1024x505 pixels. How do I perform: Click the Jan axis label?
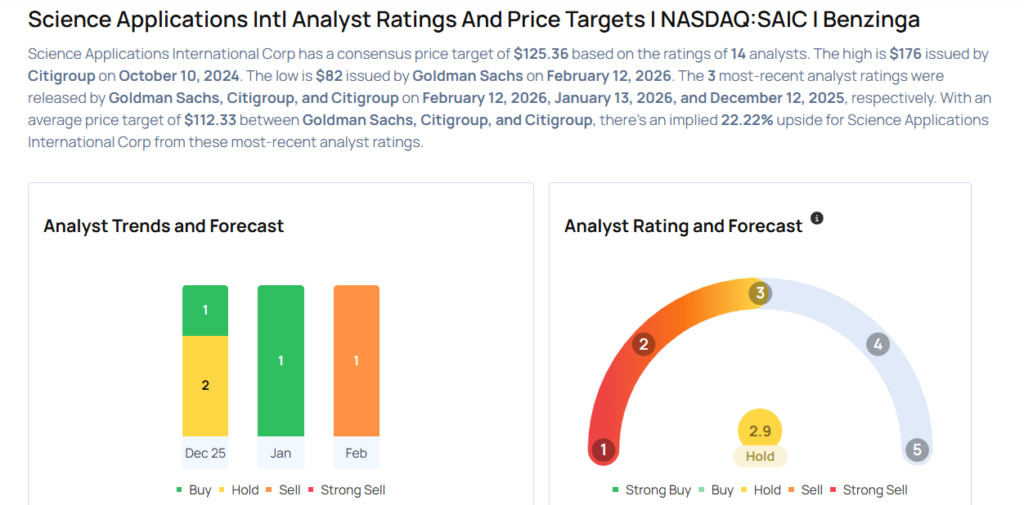281,453
